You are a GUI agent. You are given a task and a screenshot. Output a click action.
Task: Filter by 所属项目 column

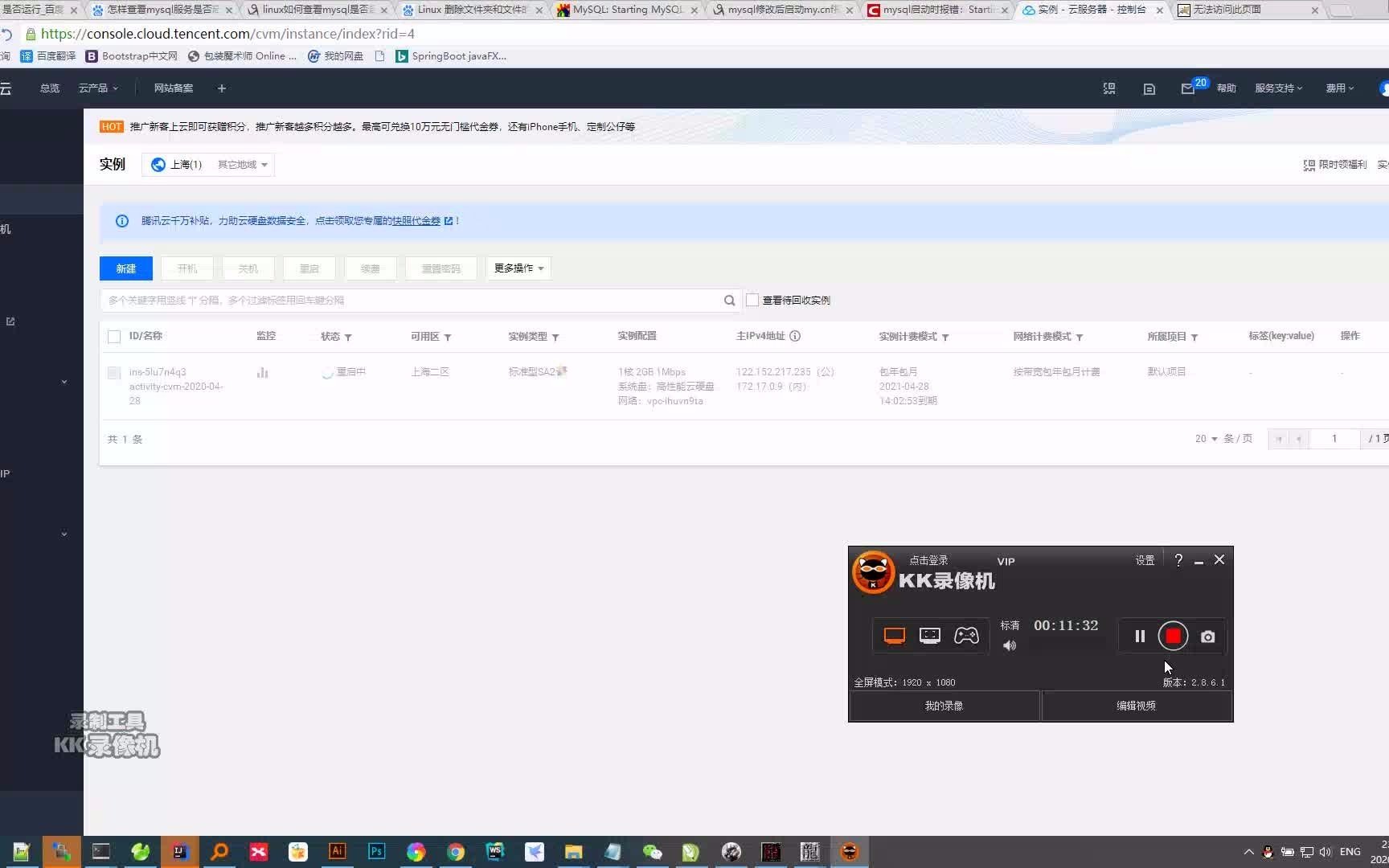tap(1194, 338)
